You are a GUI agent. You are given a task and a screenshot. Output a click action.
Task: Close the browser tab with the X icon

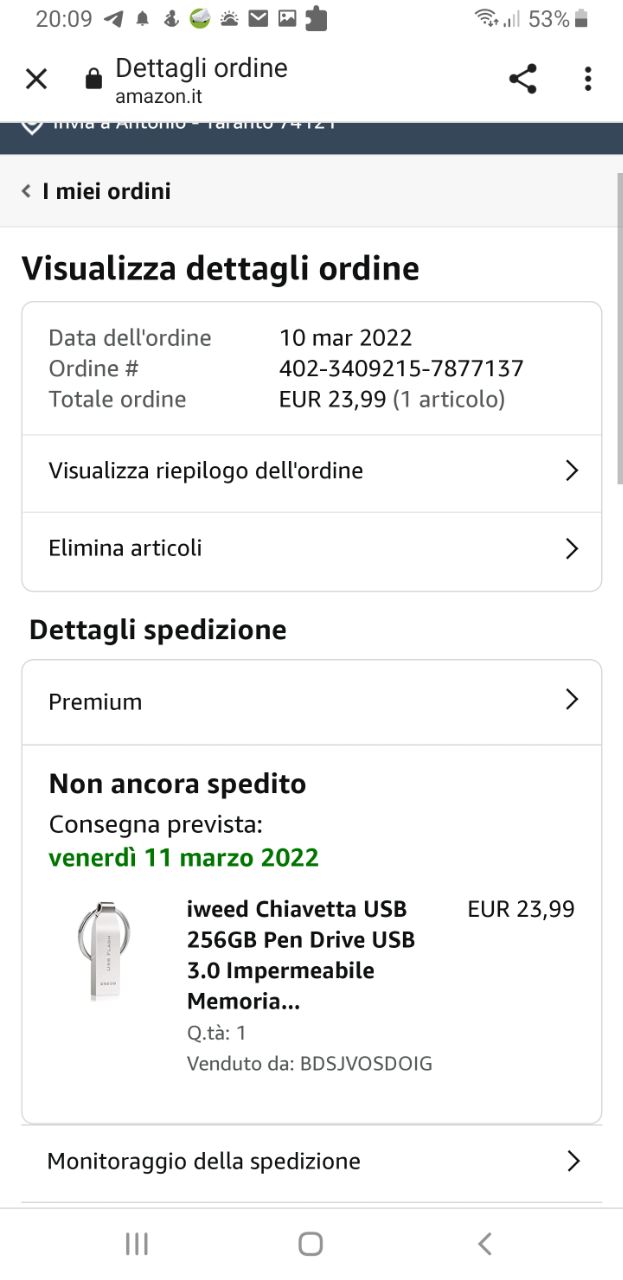(x=36, y=79)
